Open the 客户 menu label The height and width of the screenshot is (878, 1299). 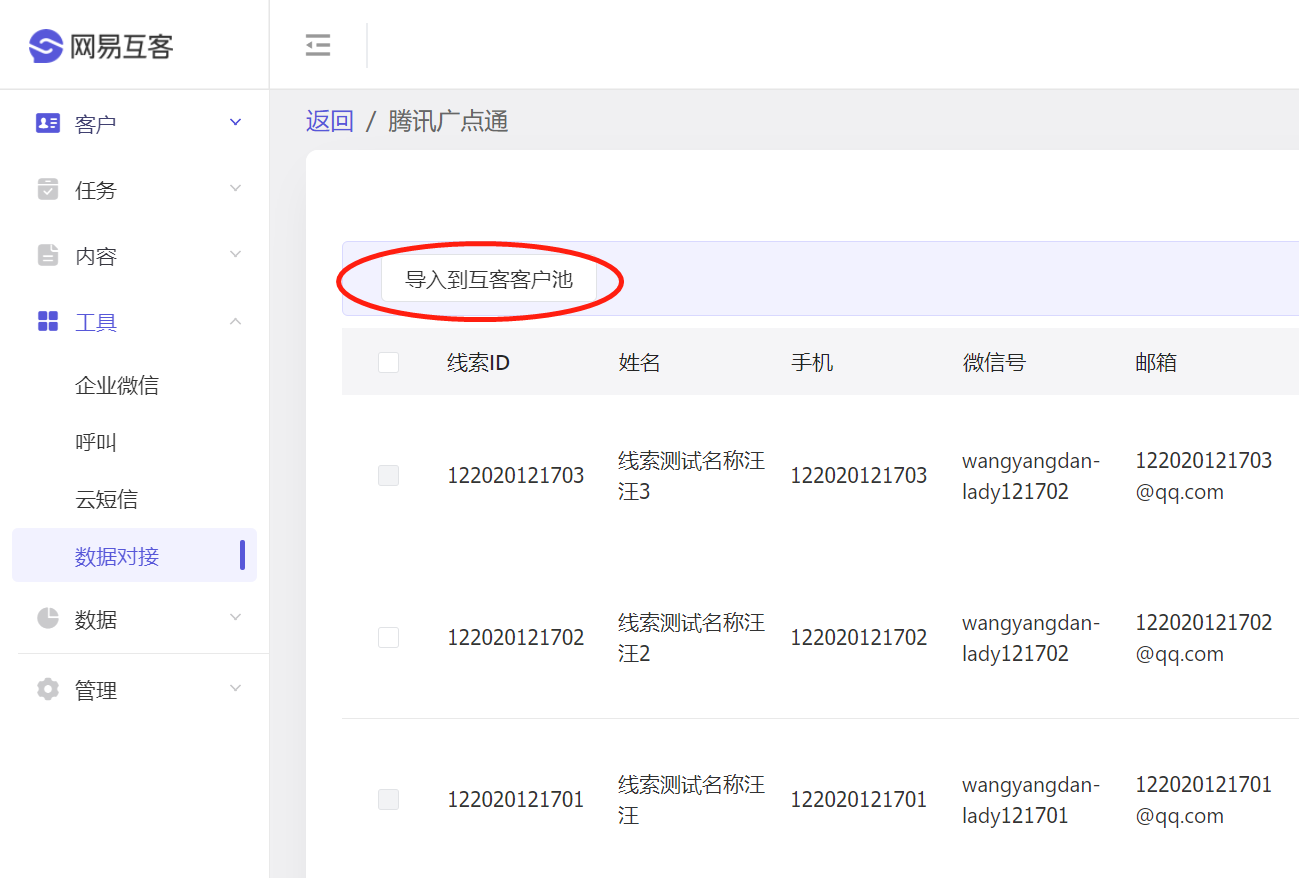pyautogui.click(x=96, y=124)
